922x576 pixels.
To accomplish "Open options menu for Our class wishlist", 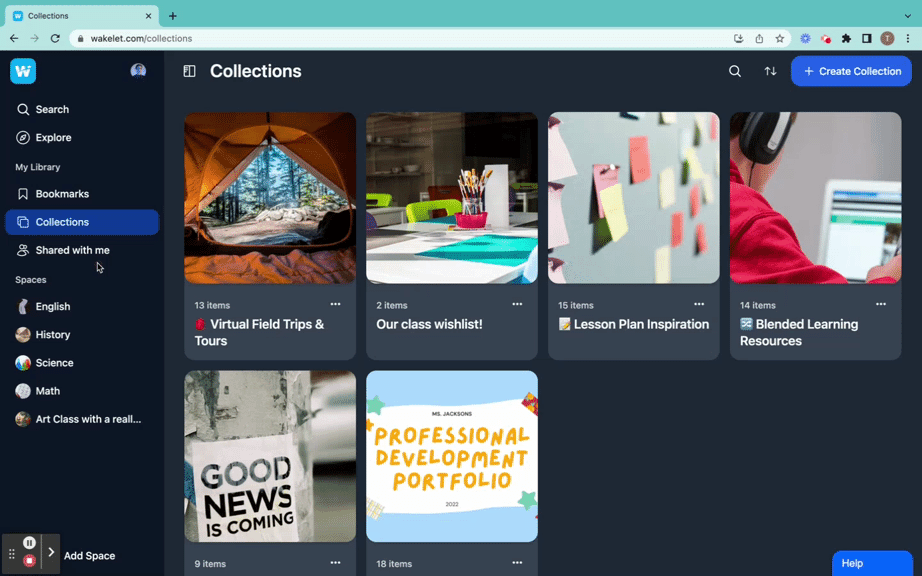I will (x=517, y=304).
